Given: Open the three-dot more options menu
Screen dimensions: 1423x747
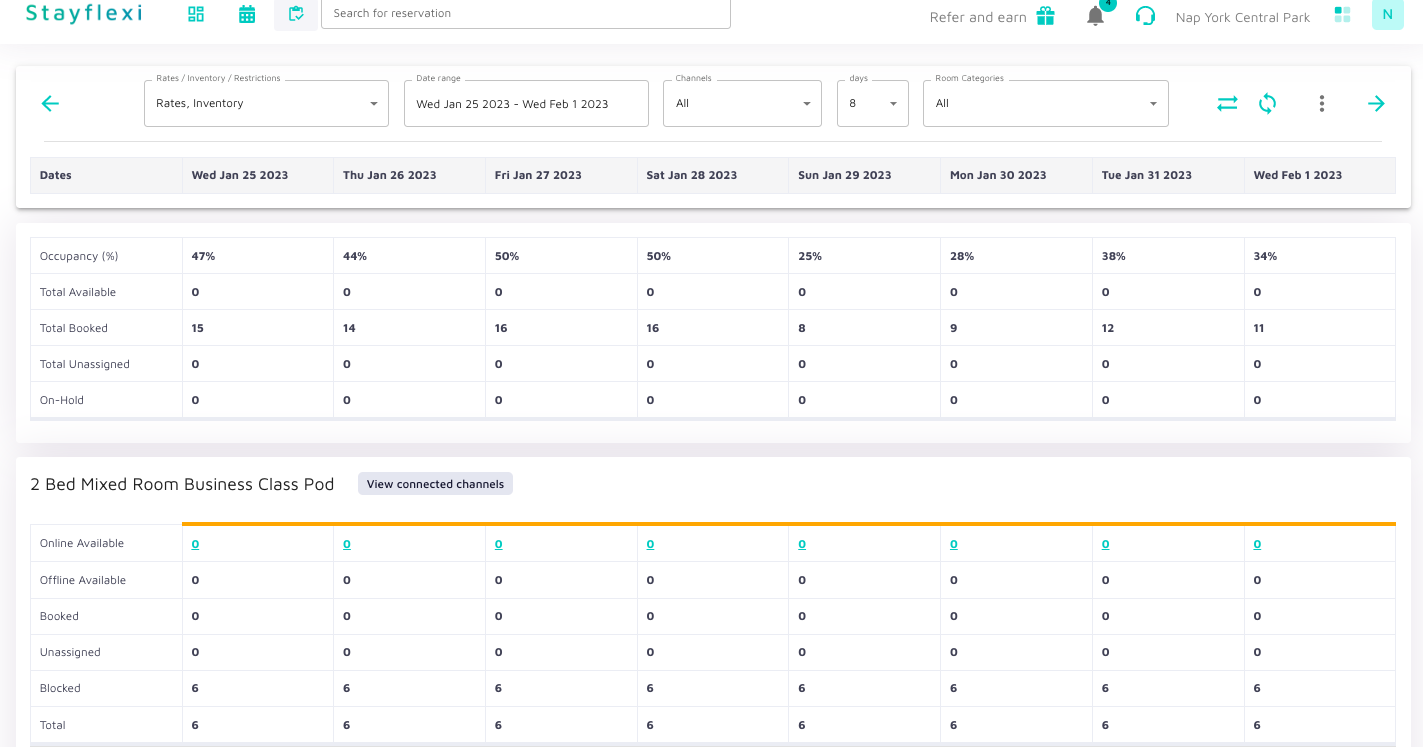Looking at the screenshot, I should [x=1322, y=103].
